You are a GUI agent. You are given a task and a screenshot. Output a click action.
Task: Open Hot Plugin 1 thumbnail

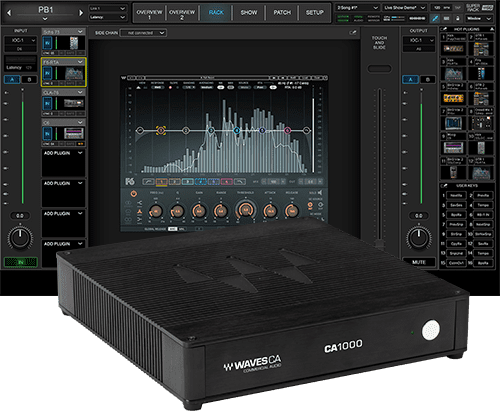[453, 49]
